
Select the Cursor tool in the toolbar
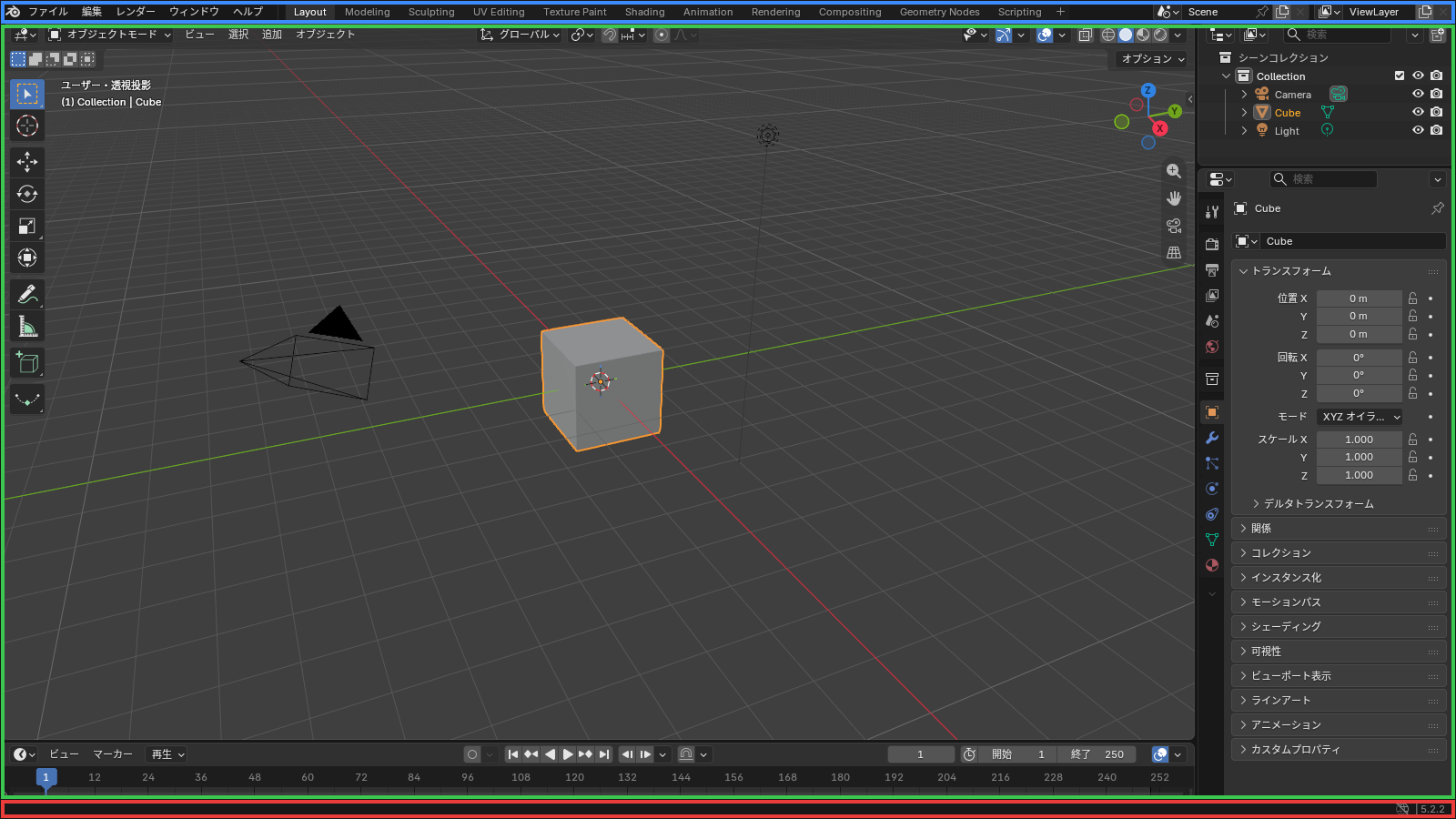(27, 126)
